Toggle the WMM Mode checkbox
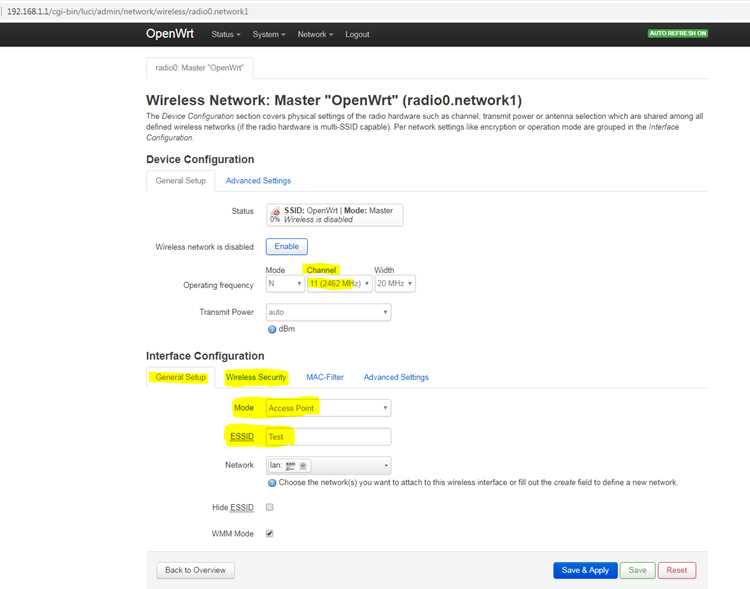The image size is (750, 589). 270,533
